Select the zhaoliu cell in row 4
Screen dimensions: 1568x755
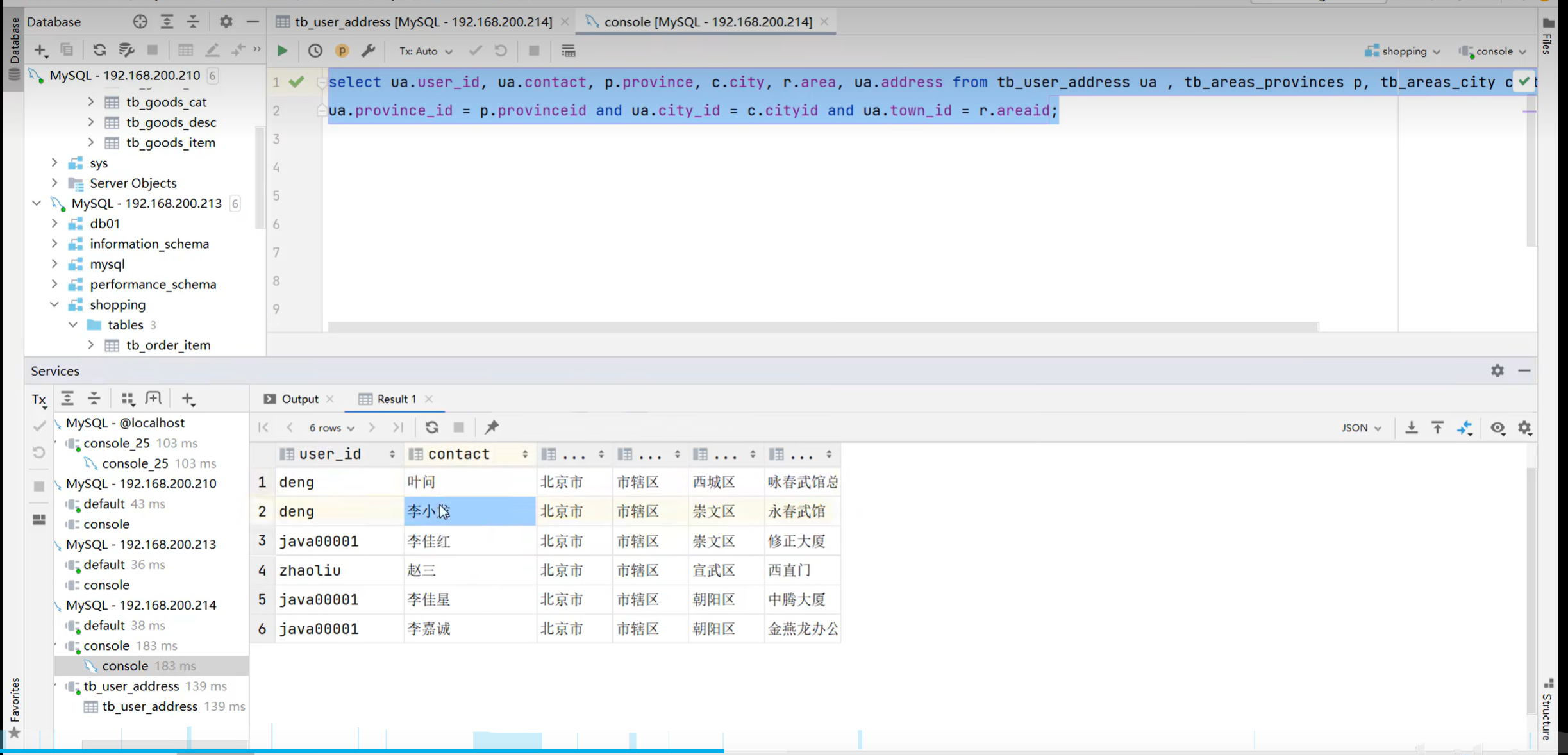pyautogui.click(x=310, y=570)
